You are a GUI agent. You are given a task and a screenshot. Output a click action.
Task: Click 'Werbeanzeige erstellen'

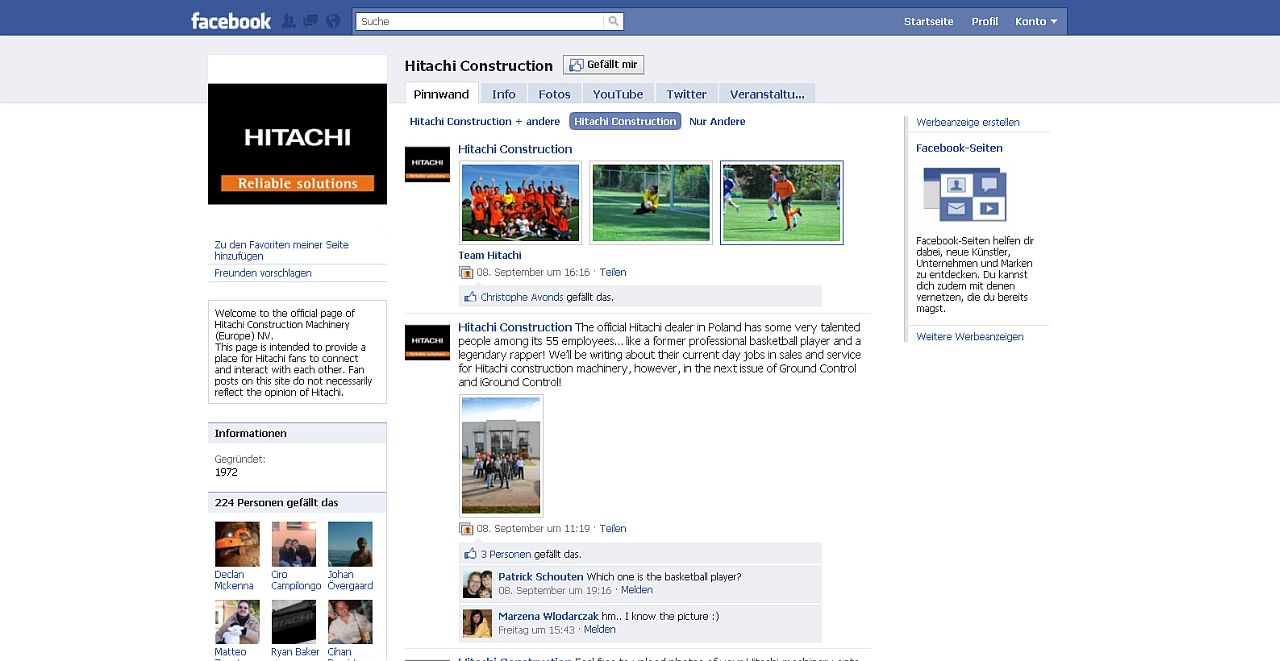(968, 122)
